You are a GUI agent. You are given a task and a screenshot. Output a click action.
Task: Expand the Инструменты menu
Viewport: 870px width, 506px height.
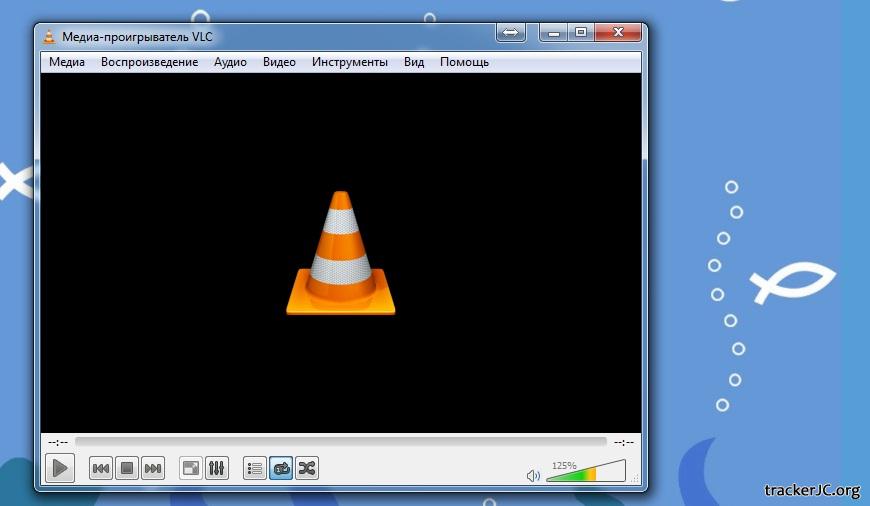pos(349,62)
